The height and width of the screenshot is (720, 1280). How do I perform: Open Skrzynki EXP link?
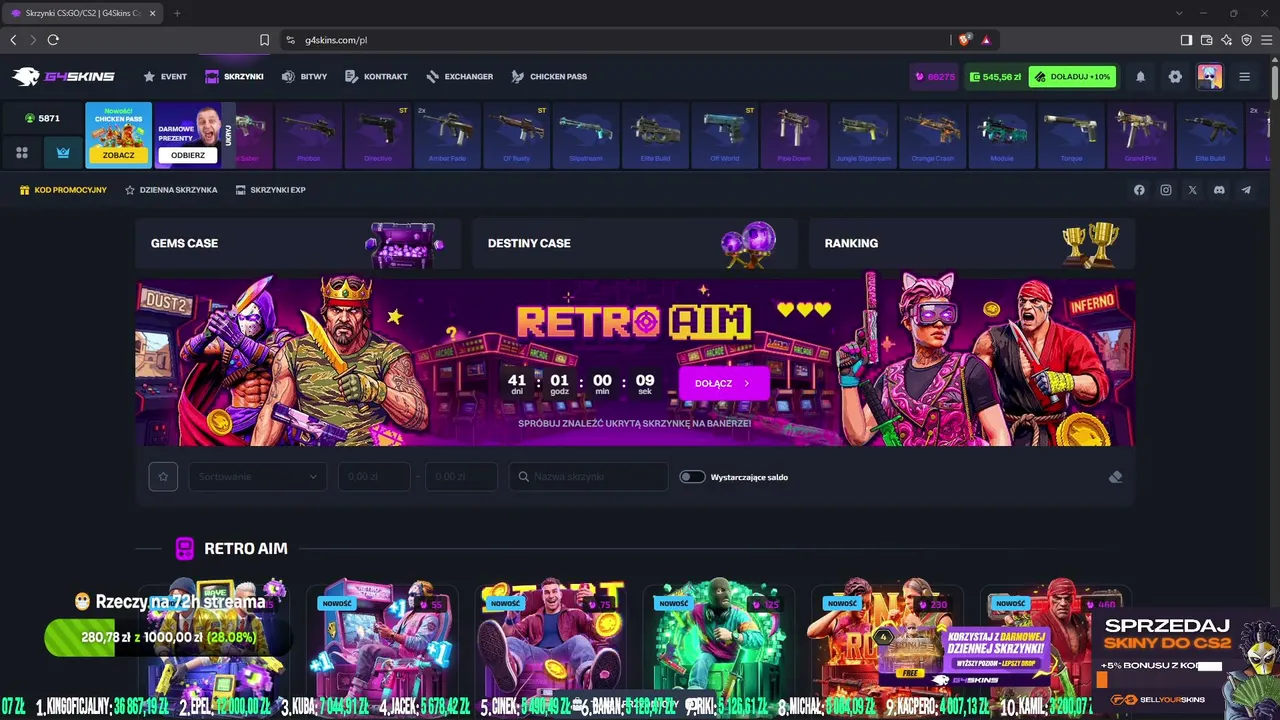click(x=270, y=190)
